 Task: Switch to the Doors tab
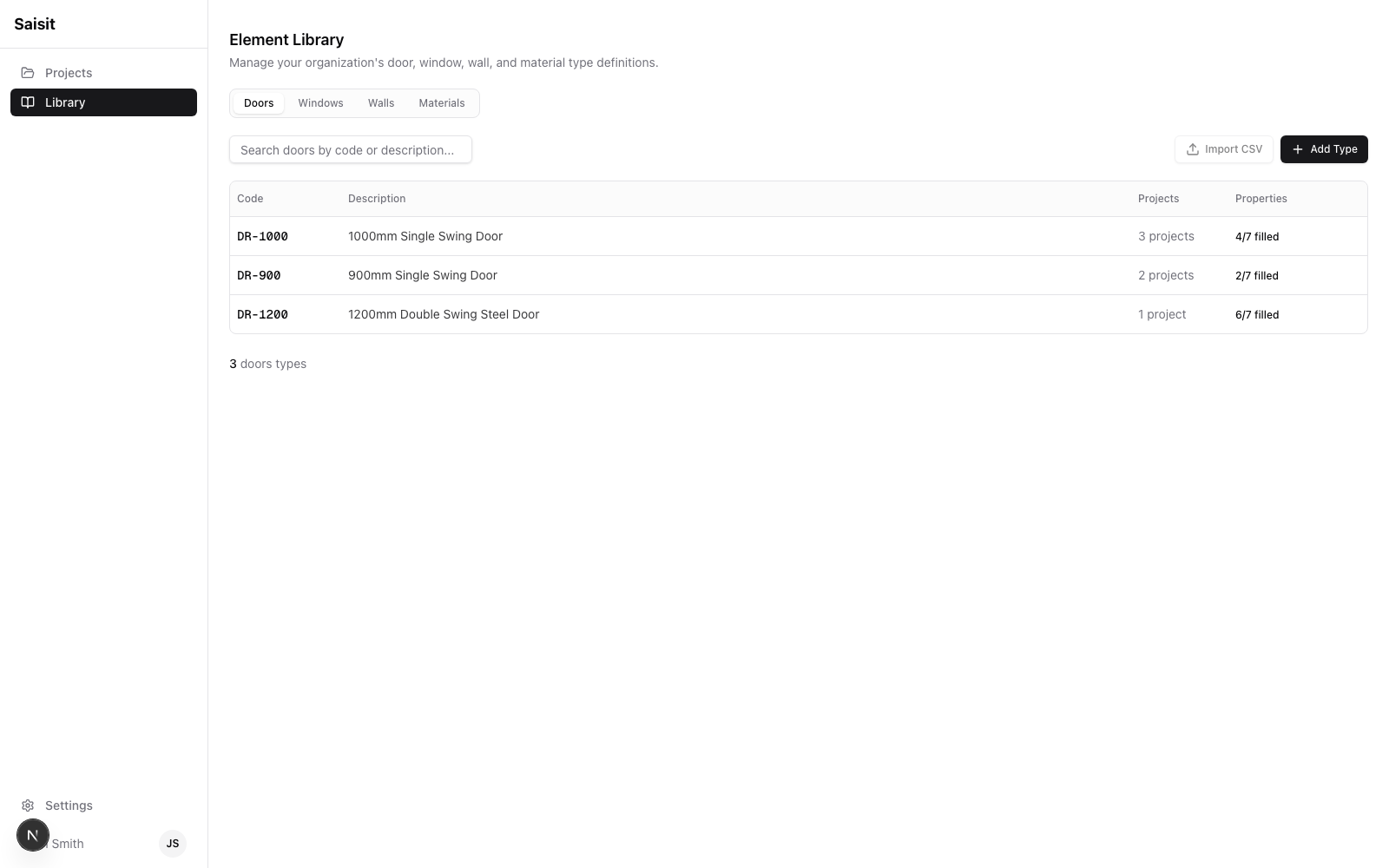[259, 103]
